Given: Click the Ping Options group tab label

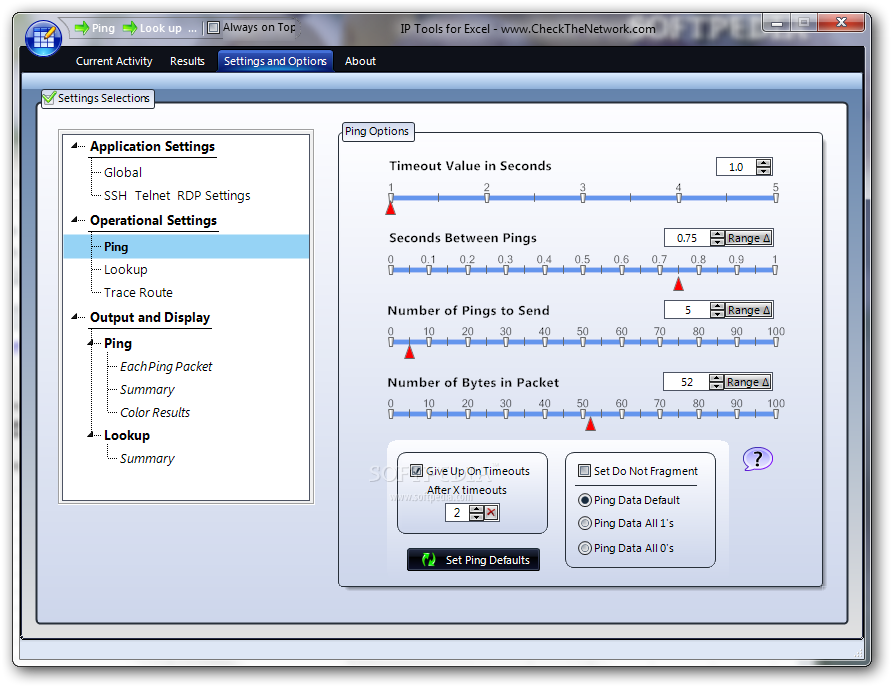Looking at the screenshot, I should (377, 131).
